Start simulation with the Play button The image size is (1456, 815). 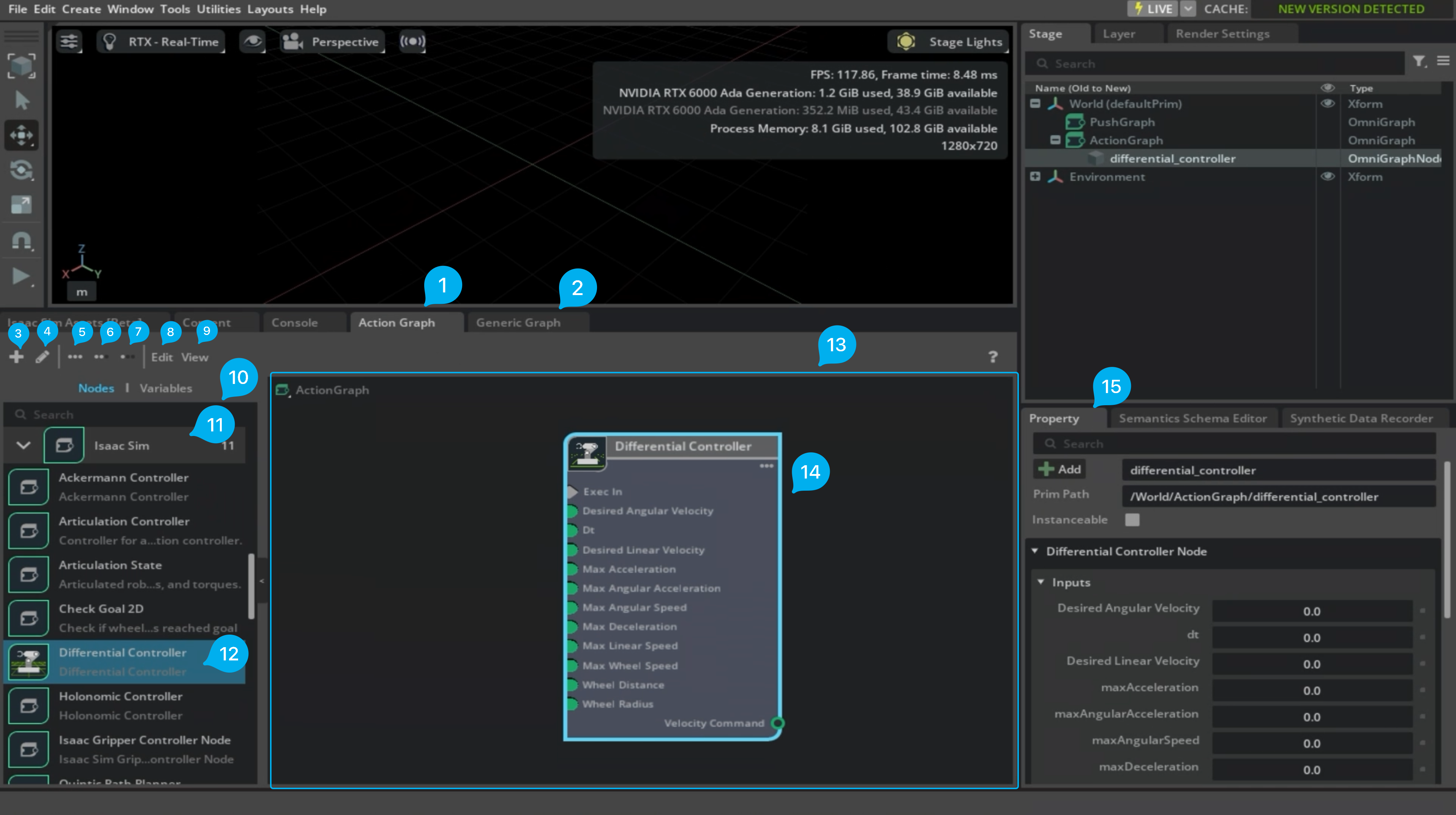[x=22, y=276]
